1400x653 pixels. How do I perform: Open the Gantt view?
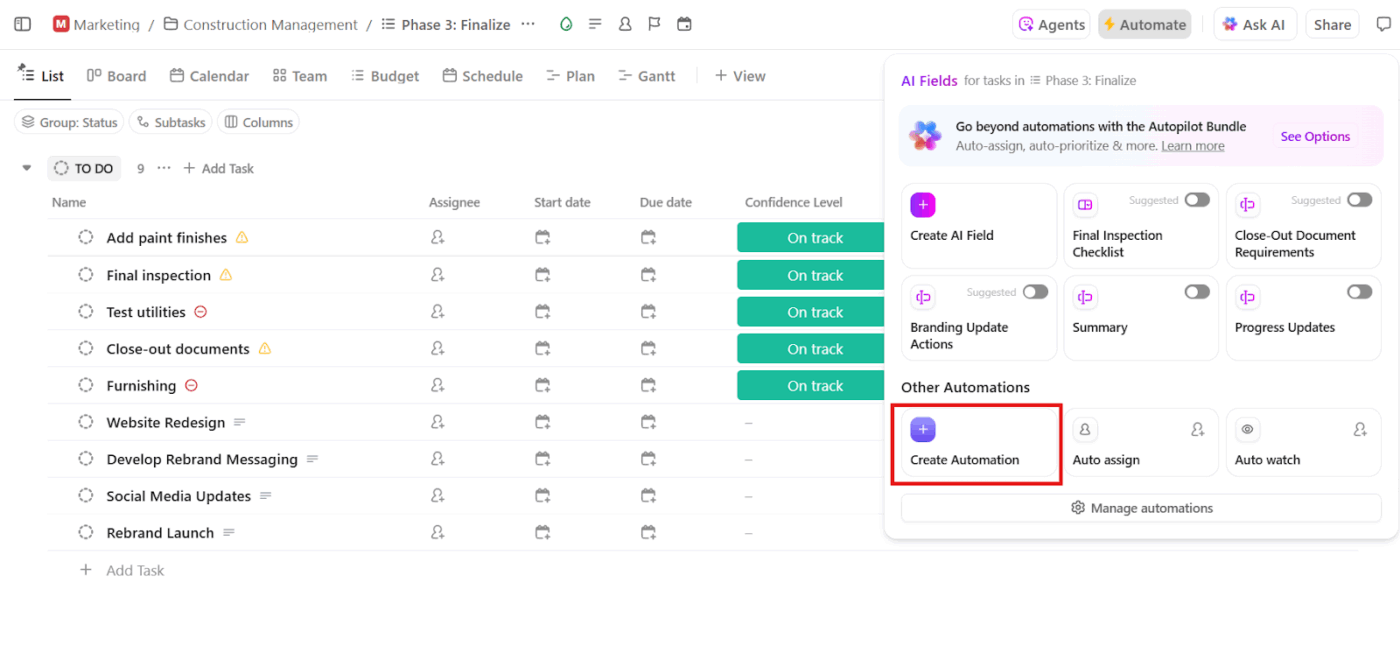click(646, 75)
